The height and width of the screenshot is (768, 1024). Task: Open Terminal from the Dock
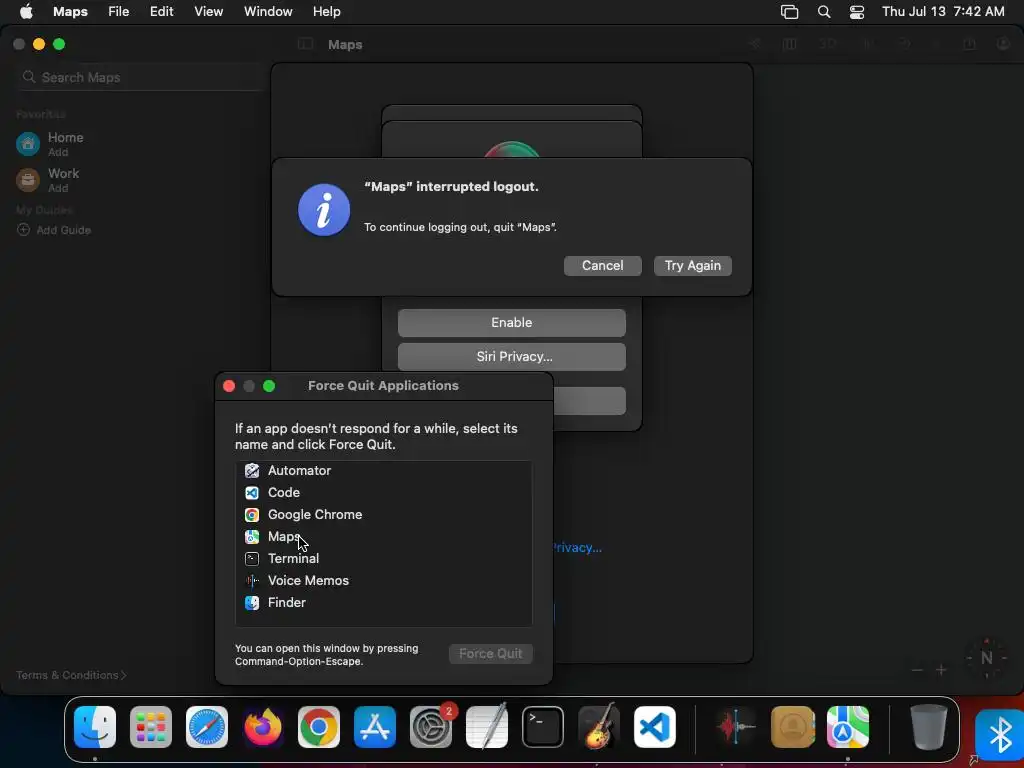click(543, 727)
